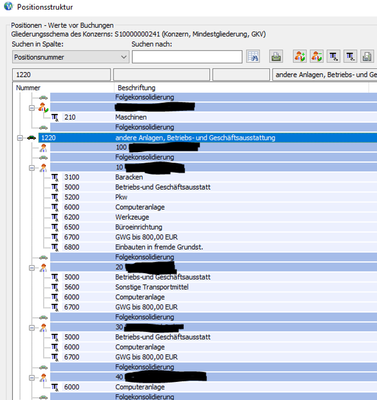Image resolution: width=377 pixels, height=400 pixels.
Task: Click the car icon of position 1220
Action: tap(31, 138)
